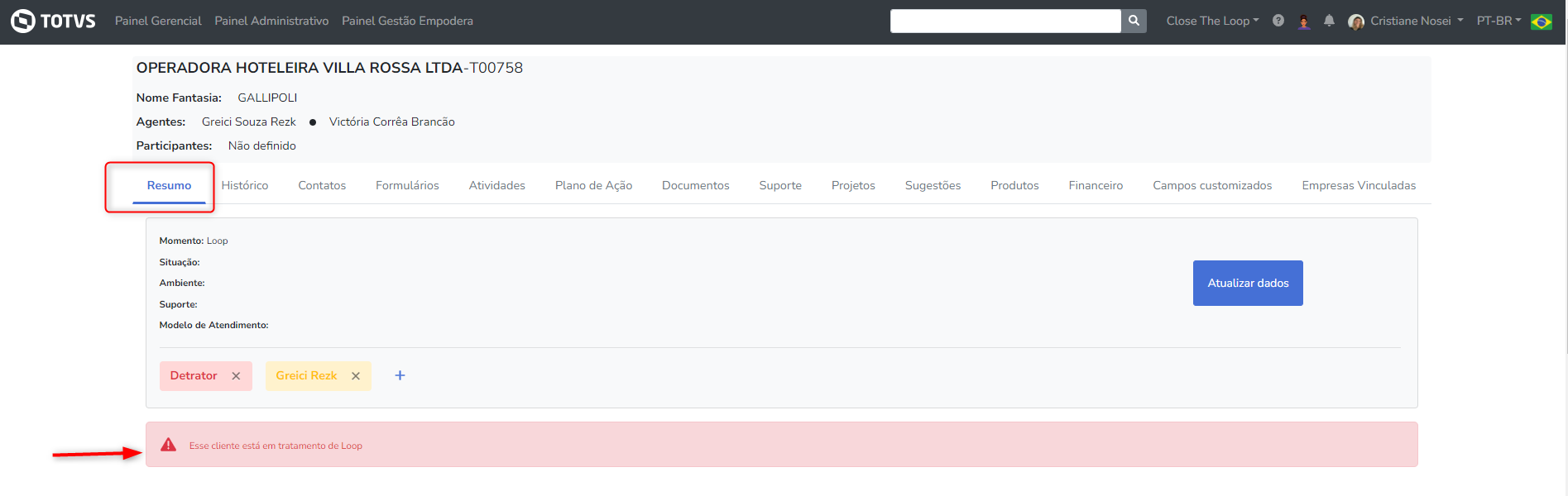Select the Resumo tab
Screen dimensions: 1568x496
tap(169, 185)
